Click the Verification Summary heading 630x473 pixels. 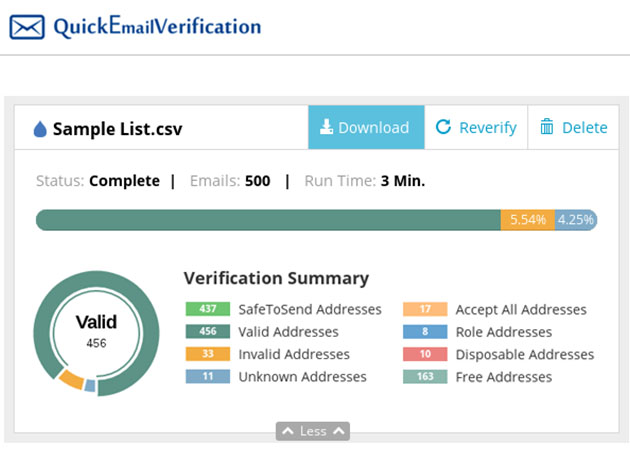[276, 278]
